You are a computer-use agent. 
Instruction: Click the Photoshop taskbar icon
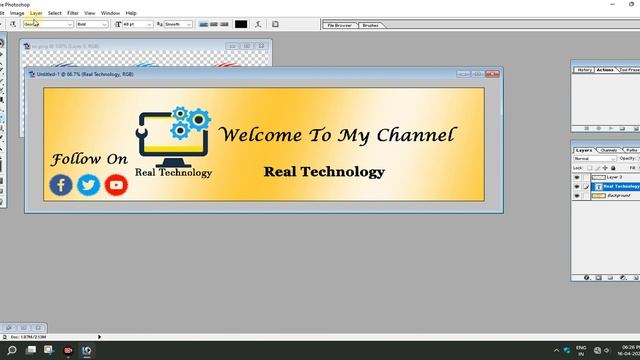(87, 350)
